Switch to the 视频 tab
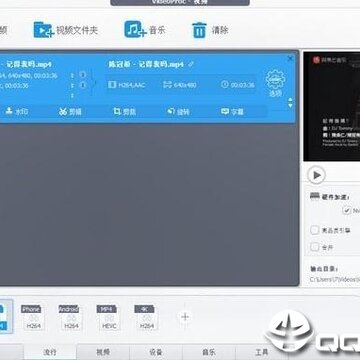Viewport: 360px width, 360px height. (103, 352)
